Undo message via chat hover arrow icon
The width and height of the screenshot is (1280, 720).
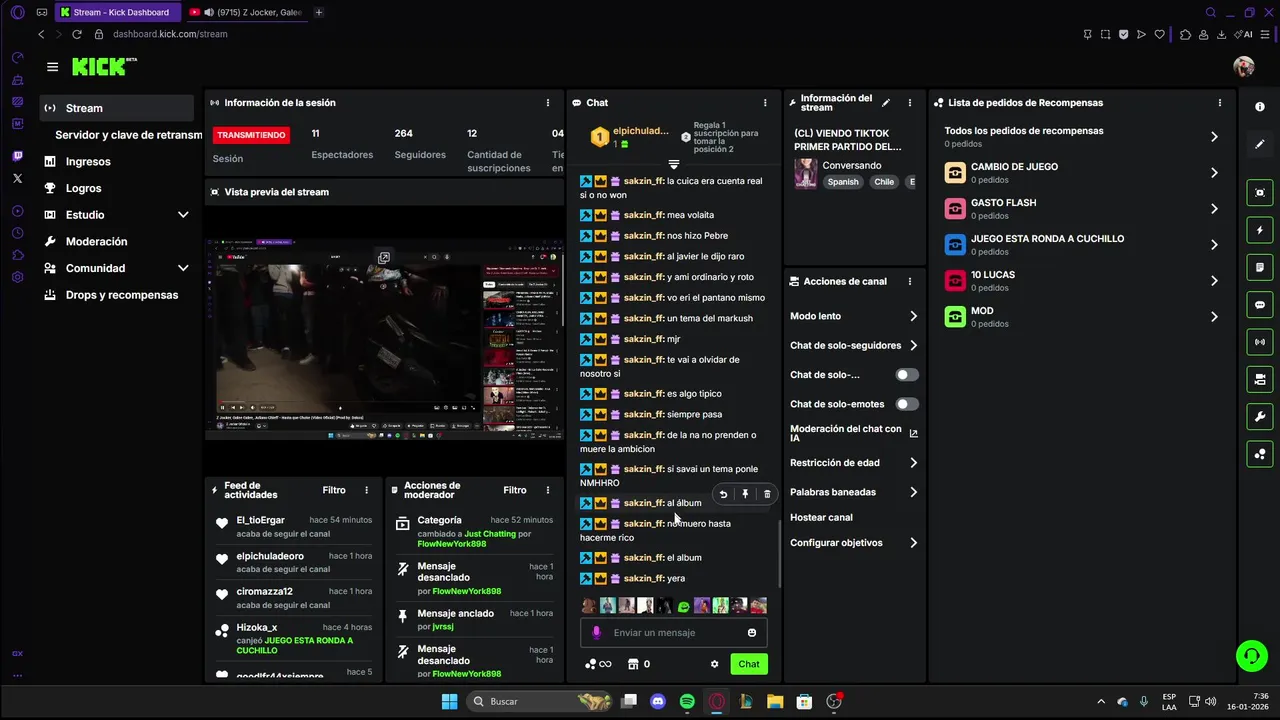723,494
